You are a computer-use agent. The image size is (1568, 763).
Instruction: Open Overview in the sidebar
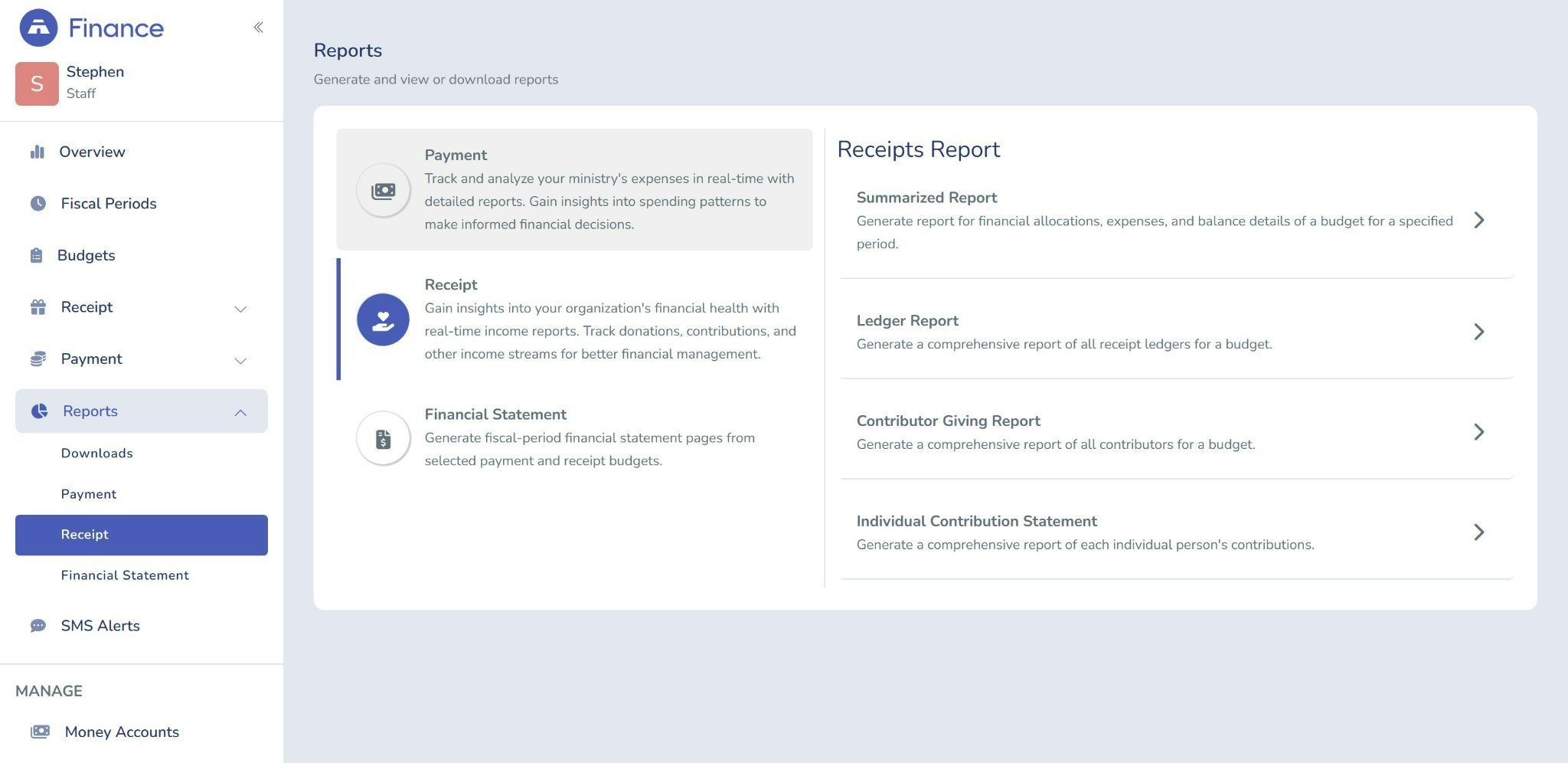coord(92,152)
